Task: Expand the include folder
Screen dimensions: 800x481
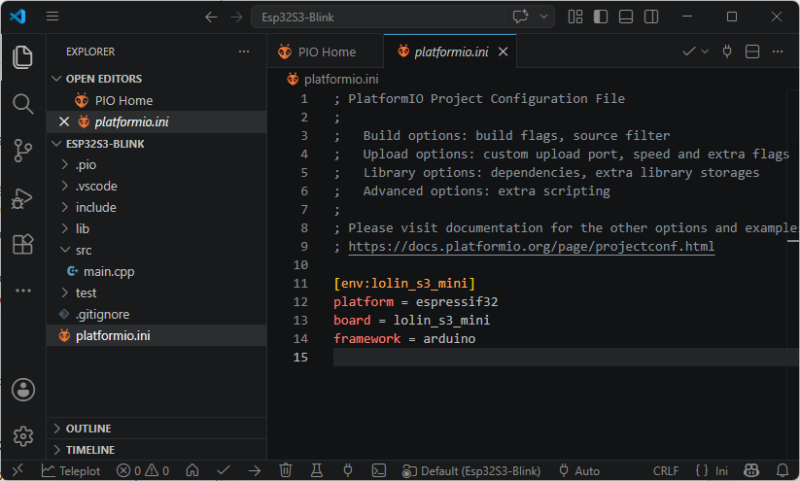Action: 156,208
